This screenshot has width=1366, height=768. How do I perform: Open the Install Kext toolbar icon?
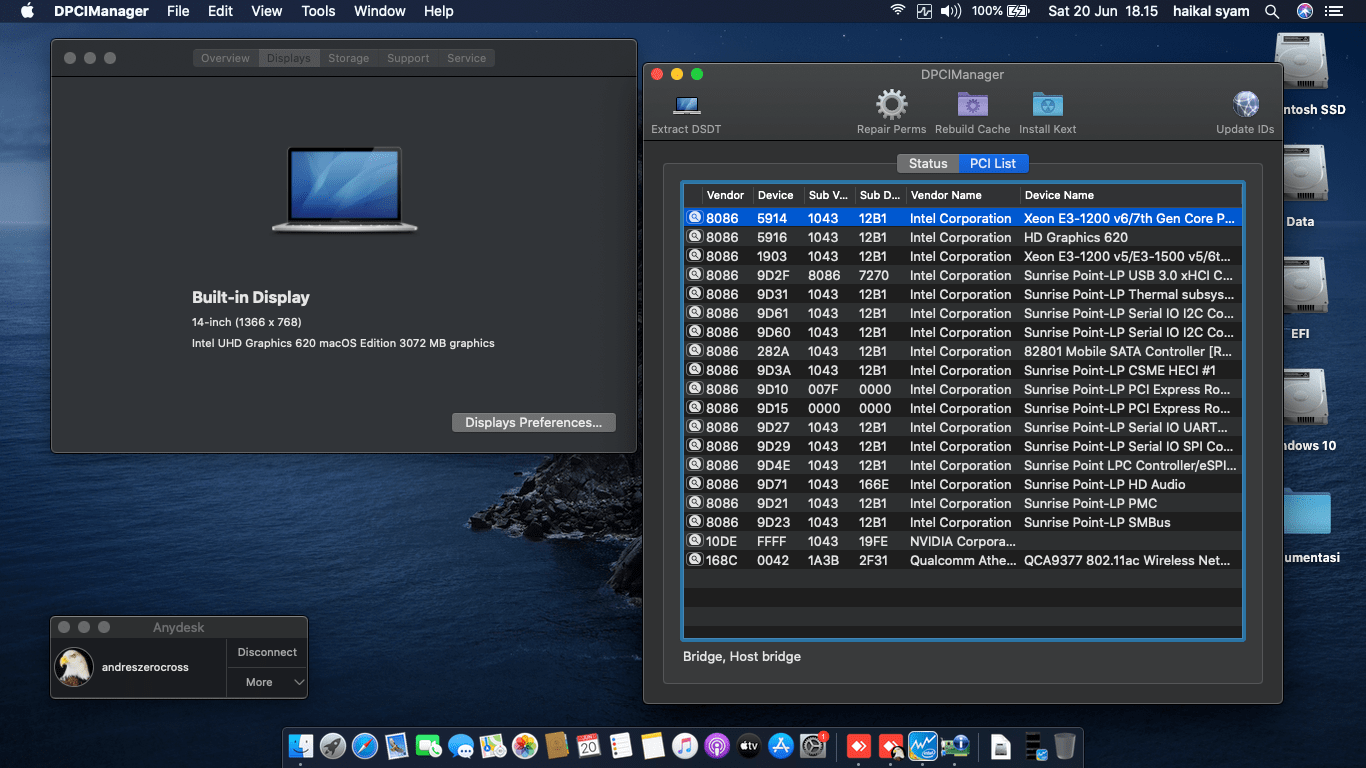(1047, 105)
